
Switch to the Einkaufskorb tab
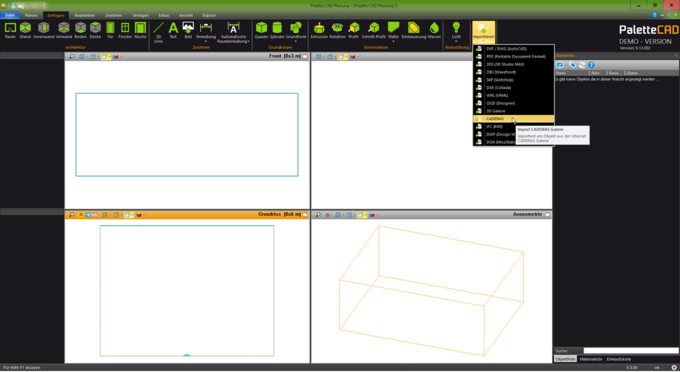point(618,359)
